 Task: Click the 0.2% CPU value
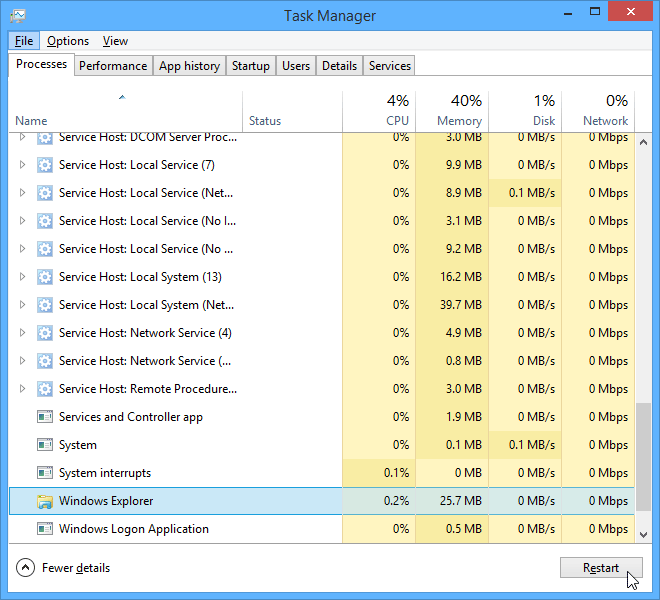coord(396,501)
